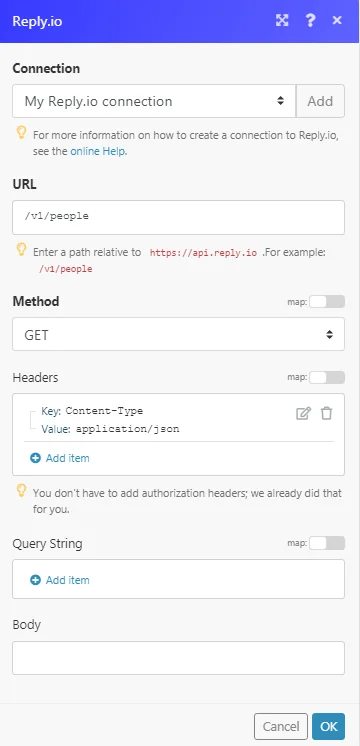
Task: Select the /v1/people example in hint
Action: [66, 269]
